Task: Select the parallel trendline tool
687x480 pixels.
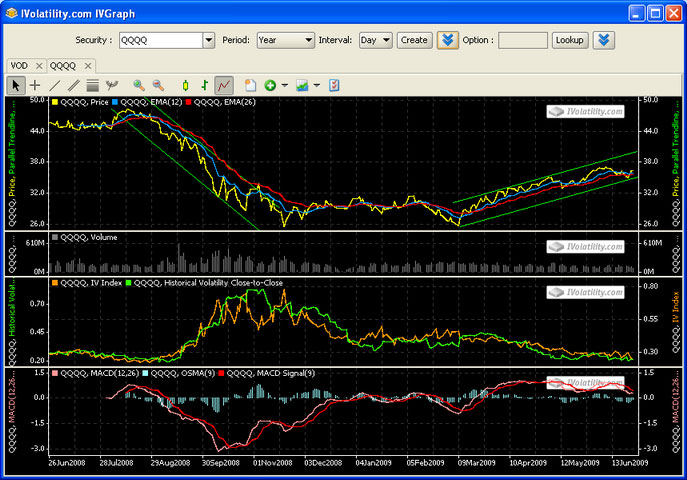Action: click(74, 85)
